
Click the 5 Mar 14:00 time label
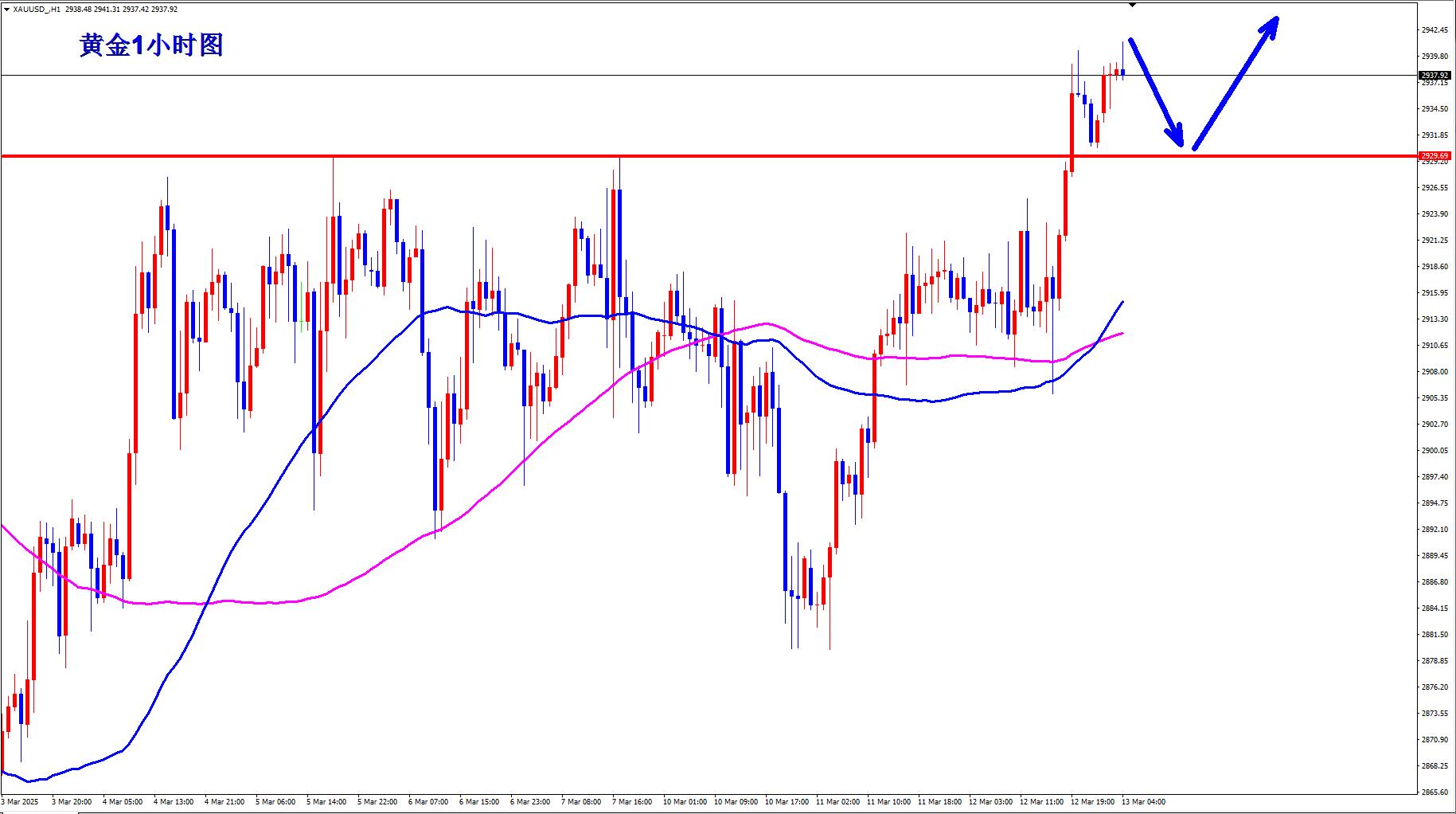(x=326, y=802)
